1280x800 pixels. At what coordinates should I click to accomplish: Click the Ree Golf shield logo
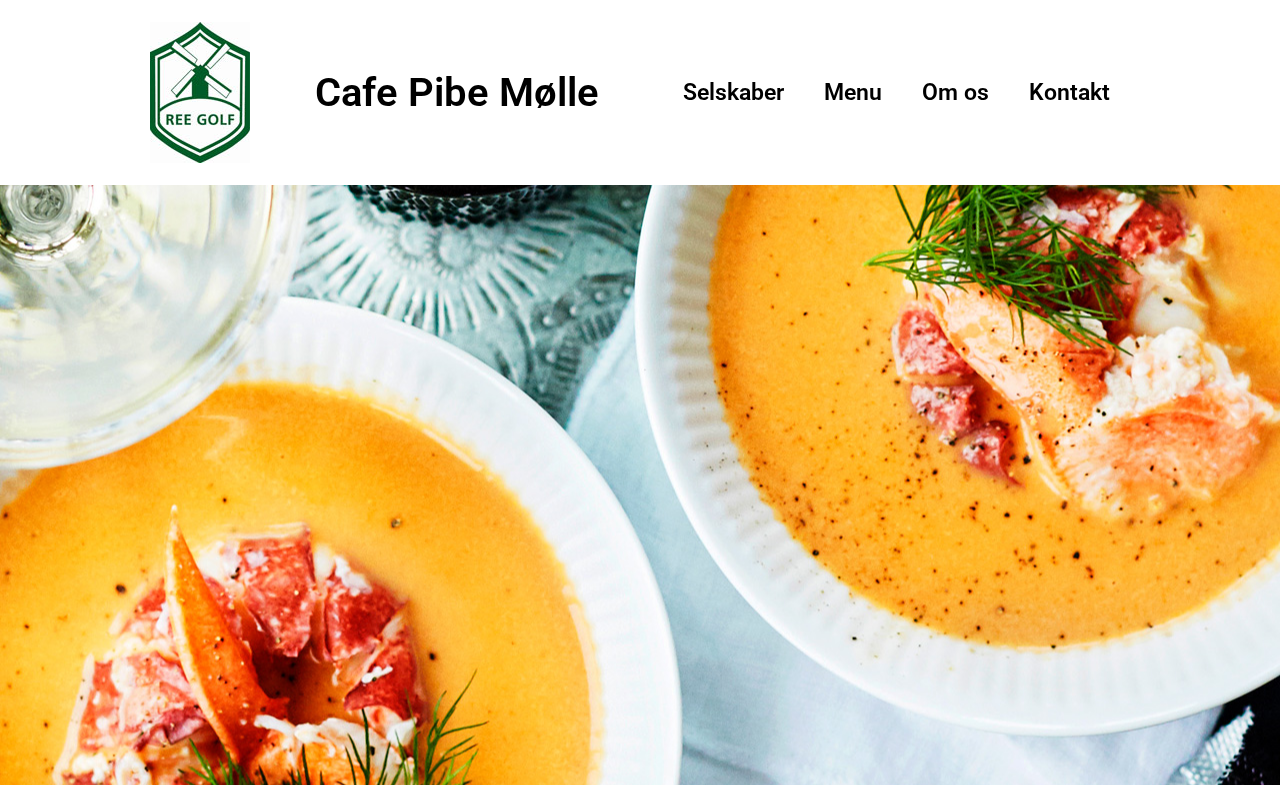point(200,92)
